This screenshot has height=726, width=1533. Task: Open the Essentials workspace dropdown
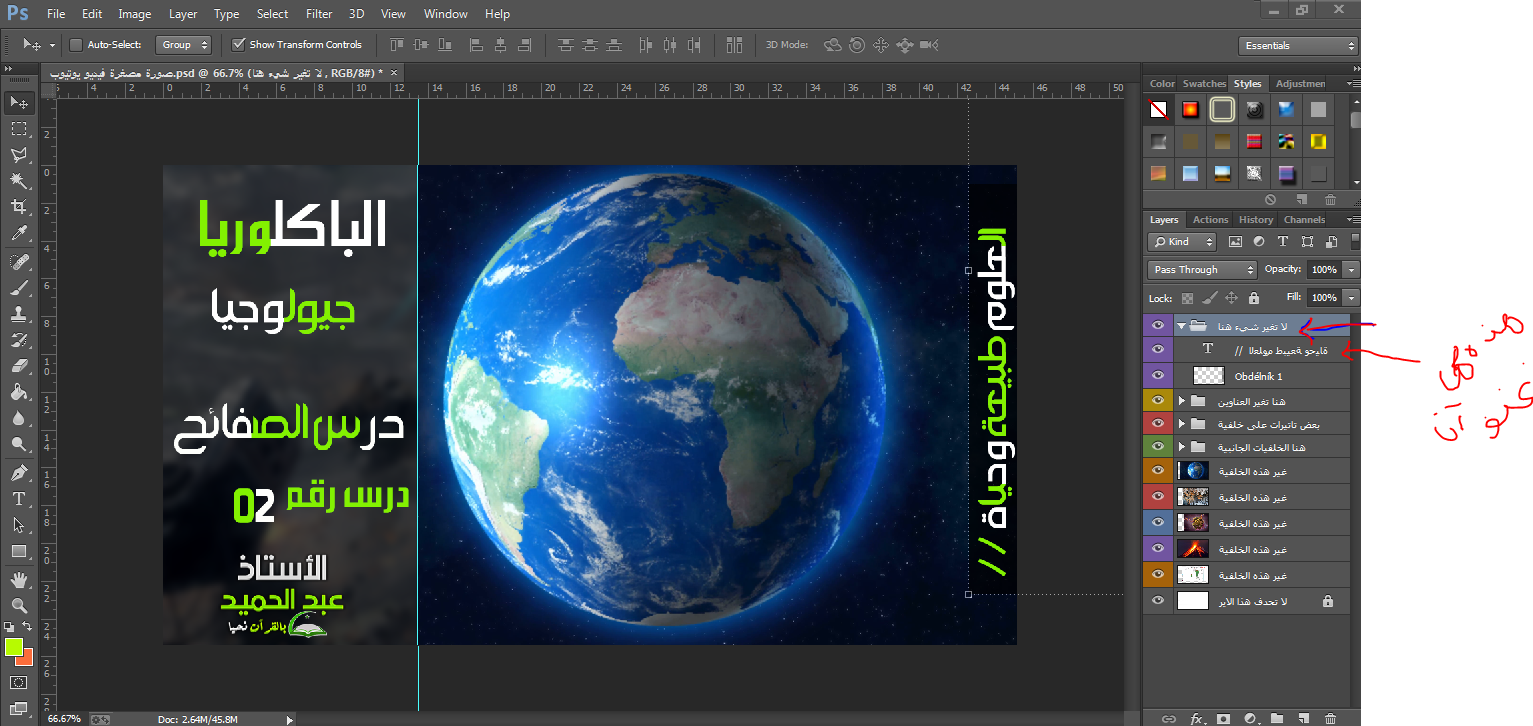(1297, 46)
